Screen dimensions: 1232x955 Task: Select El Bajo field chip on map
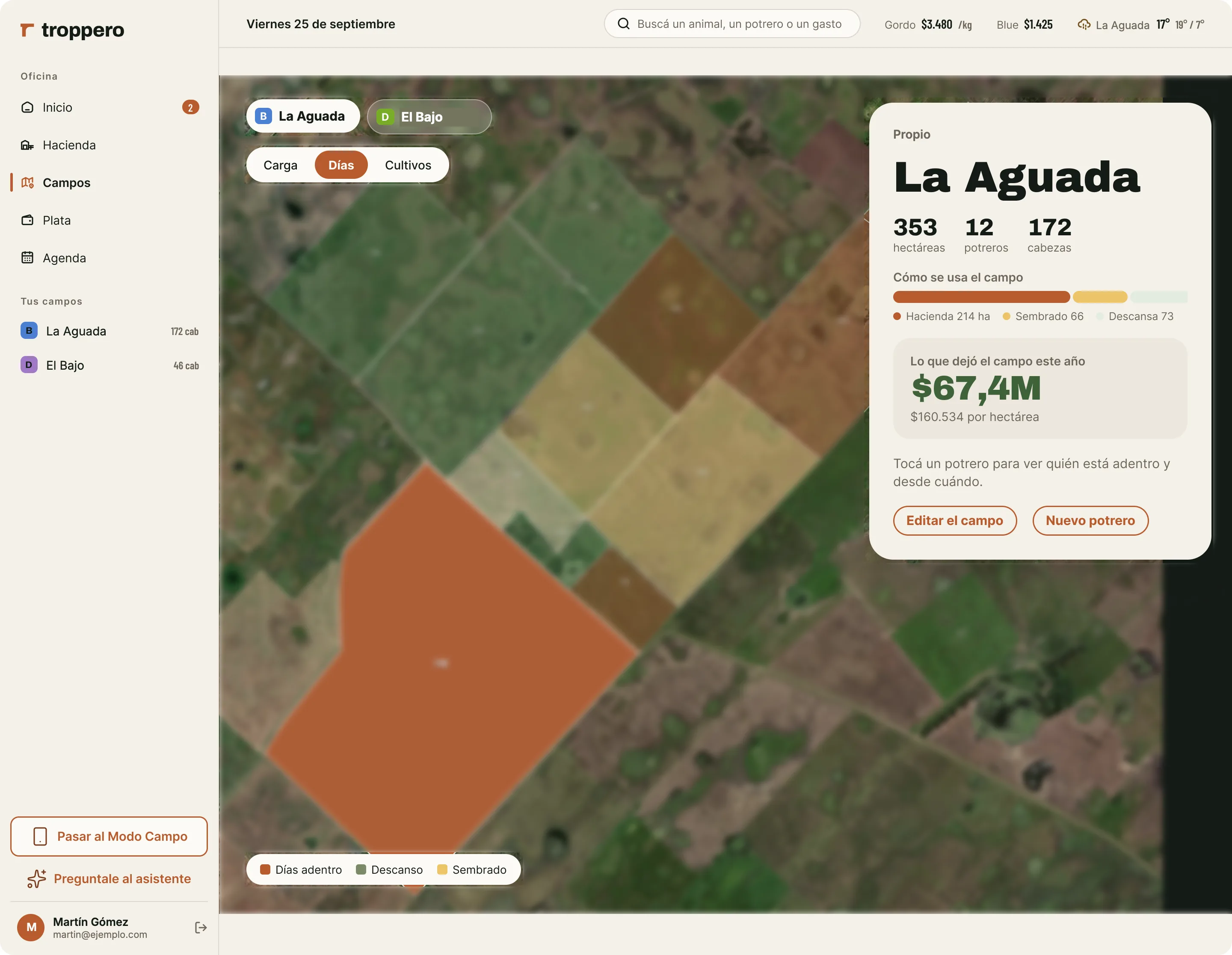pyautogui.click(x=429, y=117)
